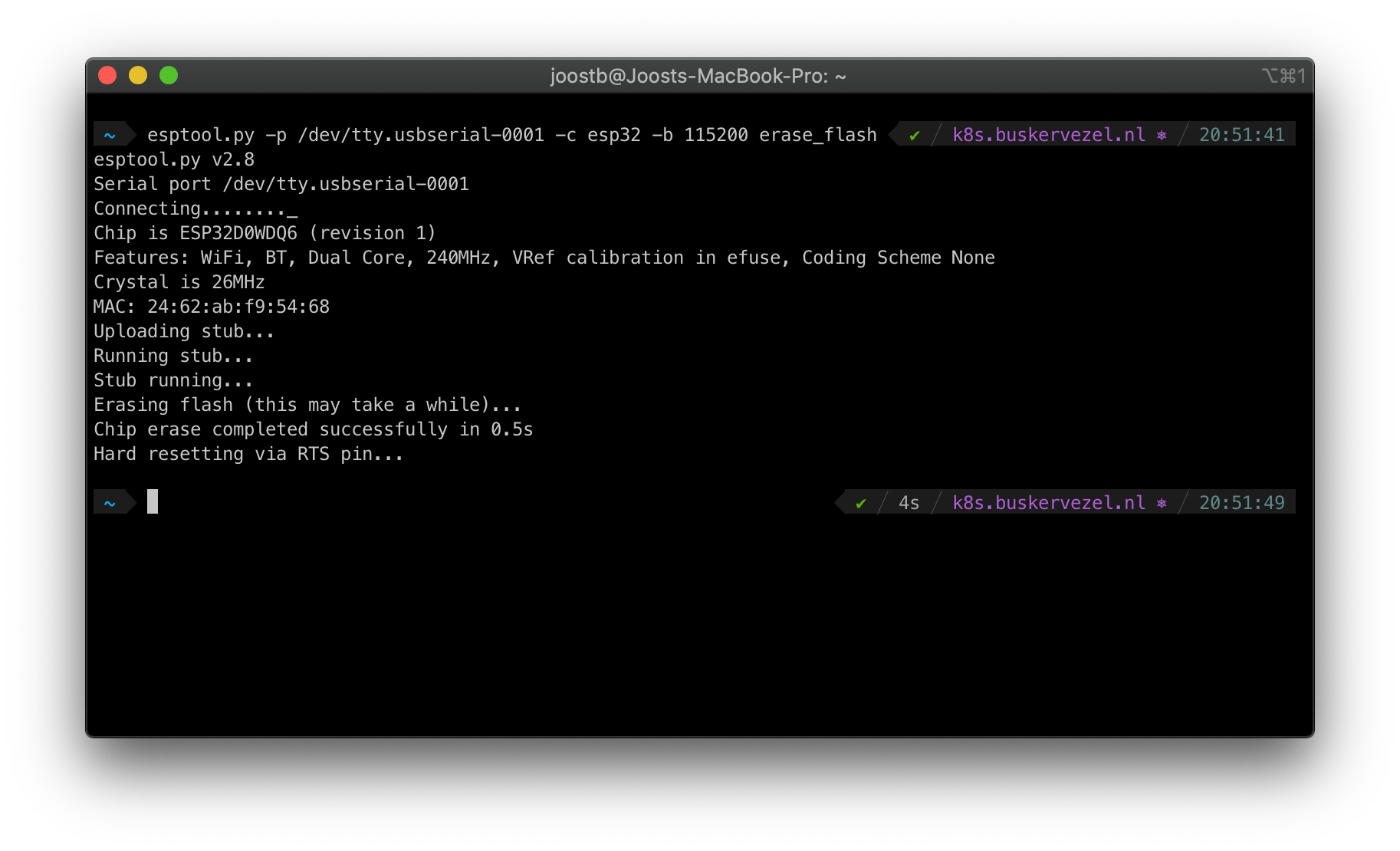Click the 'Erasing flash (this may take a while)...' line
This screenshot has width=1400, height=851.
[307, 405]
